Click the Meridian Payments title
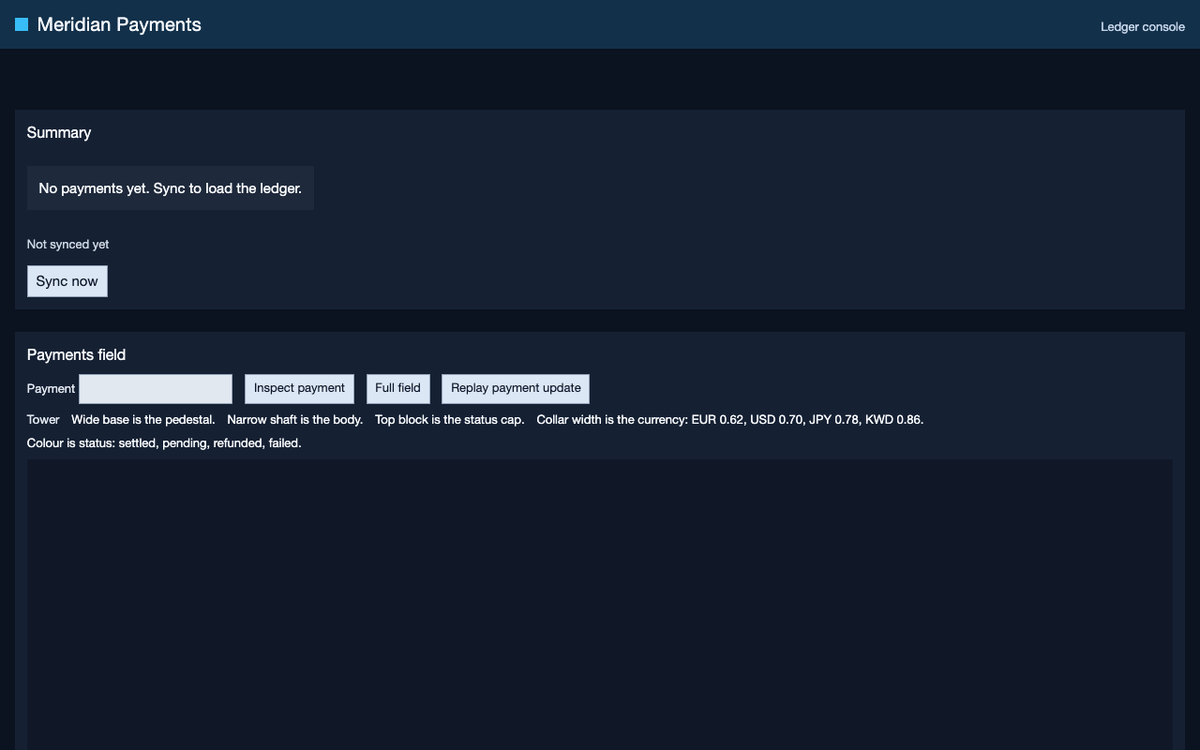This screenshot has height=750, width=1200. (x=119, y=24)
